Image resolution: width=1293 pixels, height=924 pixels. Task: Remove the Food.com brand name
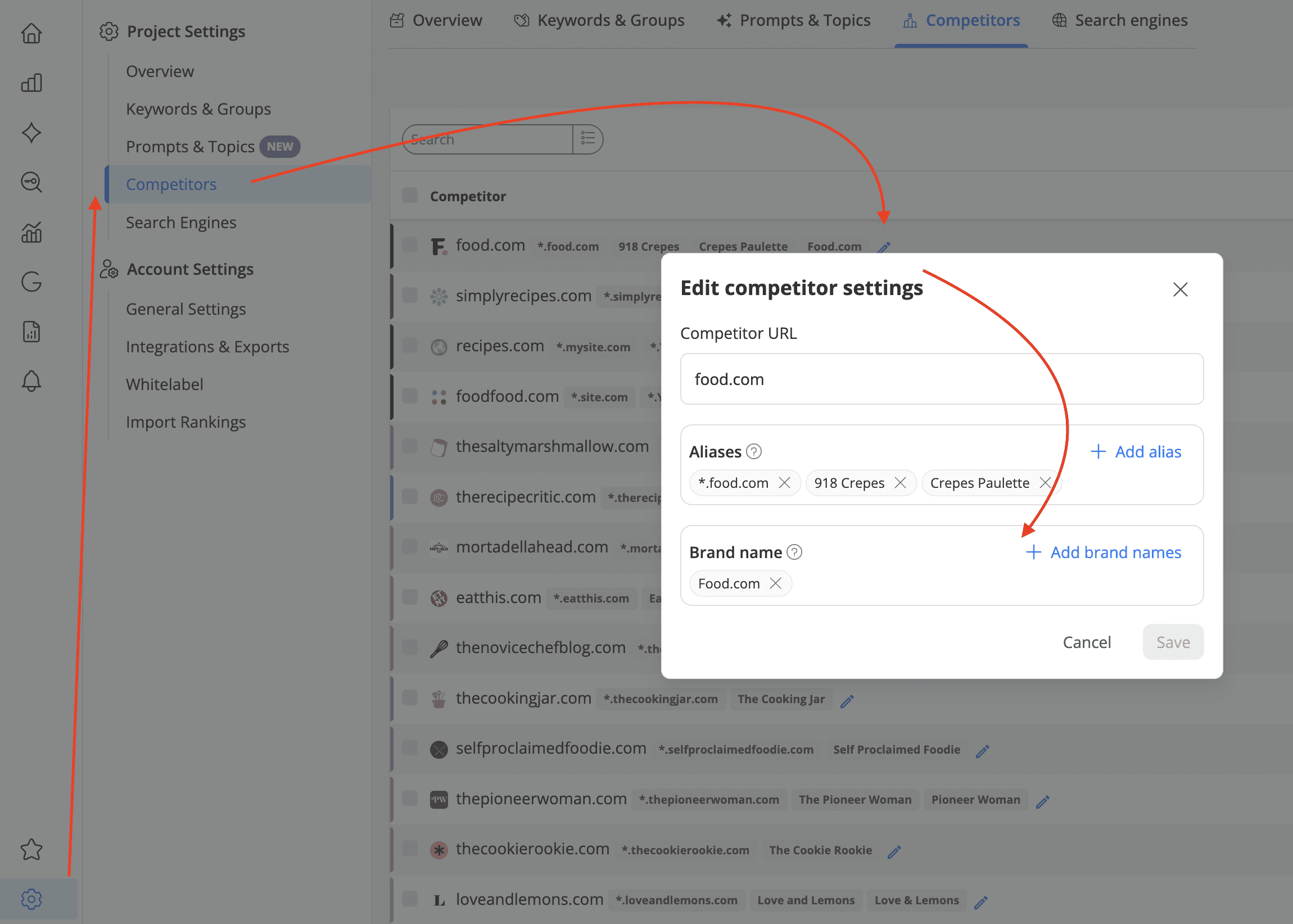pos(775,583)
